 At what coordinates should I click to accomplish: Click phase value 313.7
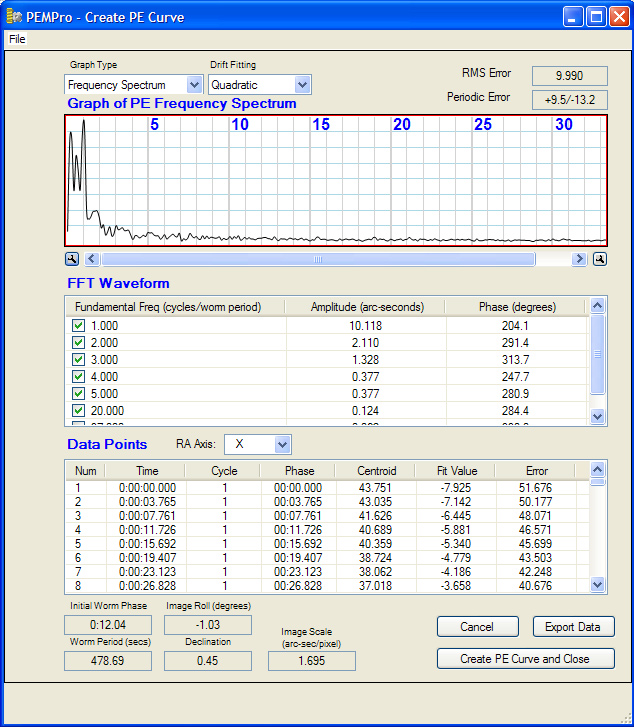[515, 360]
